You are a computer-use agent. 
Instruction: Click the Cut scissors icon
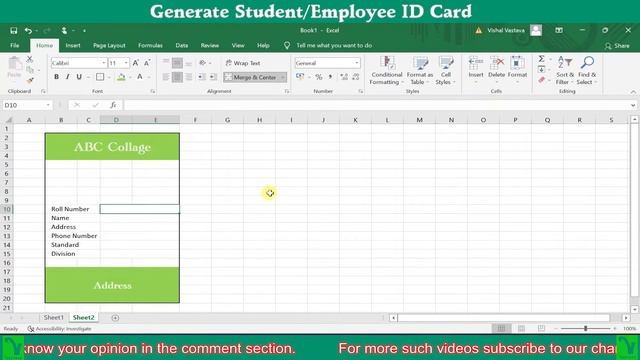pyautogui.click(x=29, y=60)
